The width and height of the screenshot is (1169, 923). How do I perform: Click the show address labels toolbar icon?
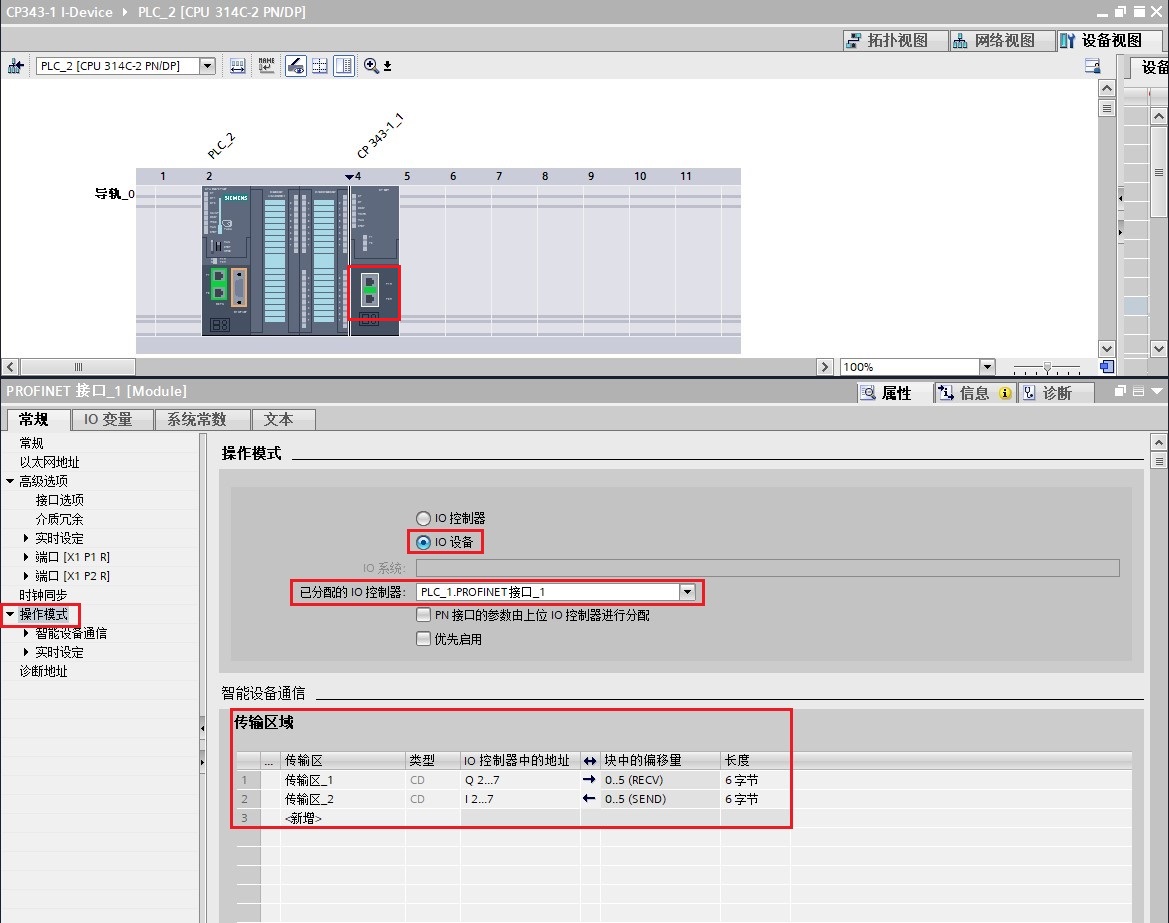238,66
